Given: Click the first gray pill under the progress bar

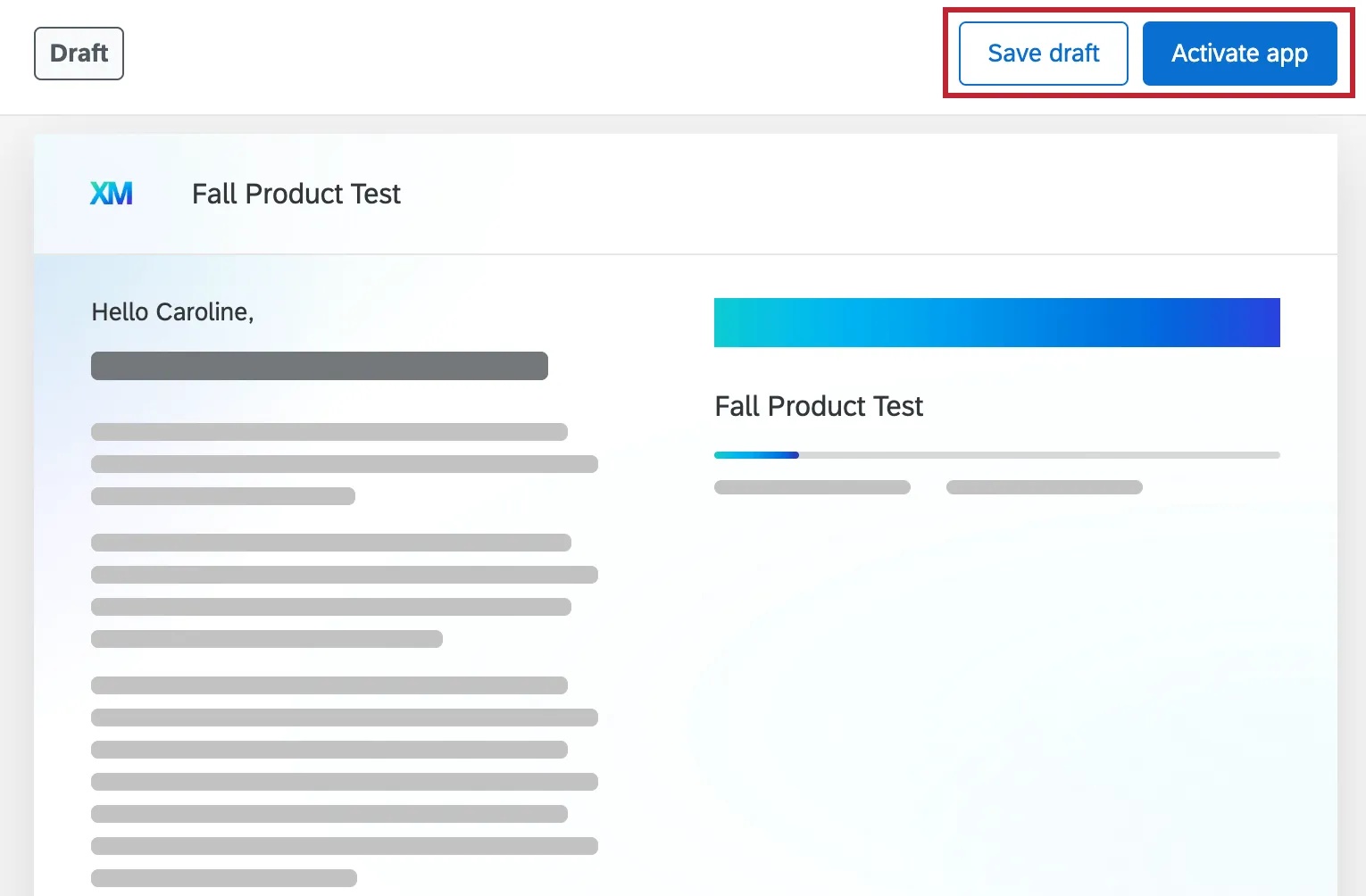Looking at the screenshot, I should click(x=812, y=487).
